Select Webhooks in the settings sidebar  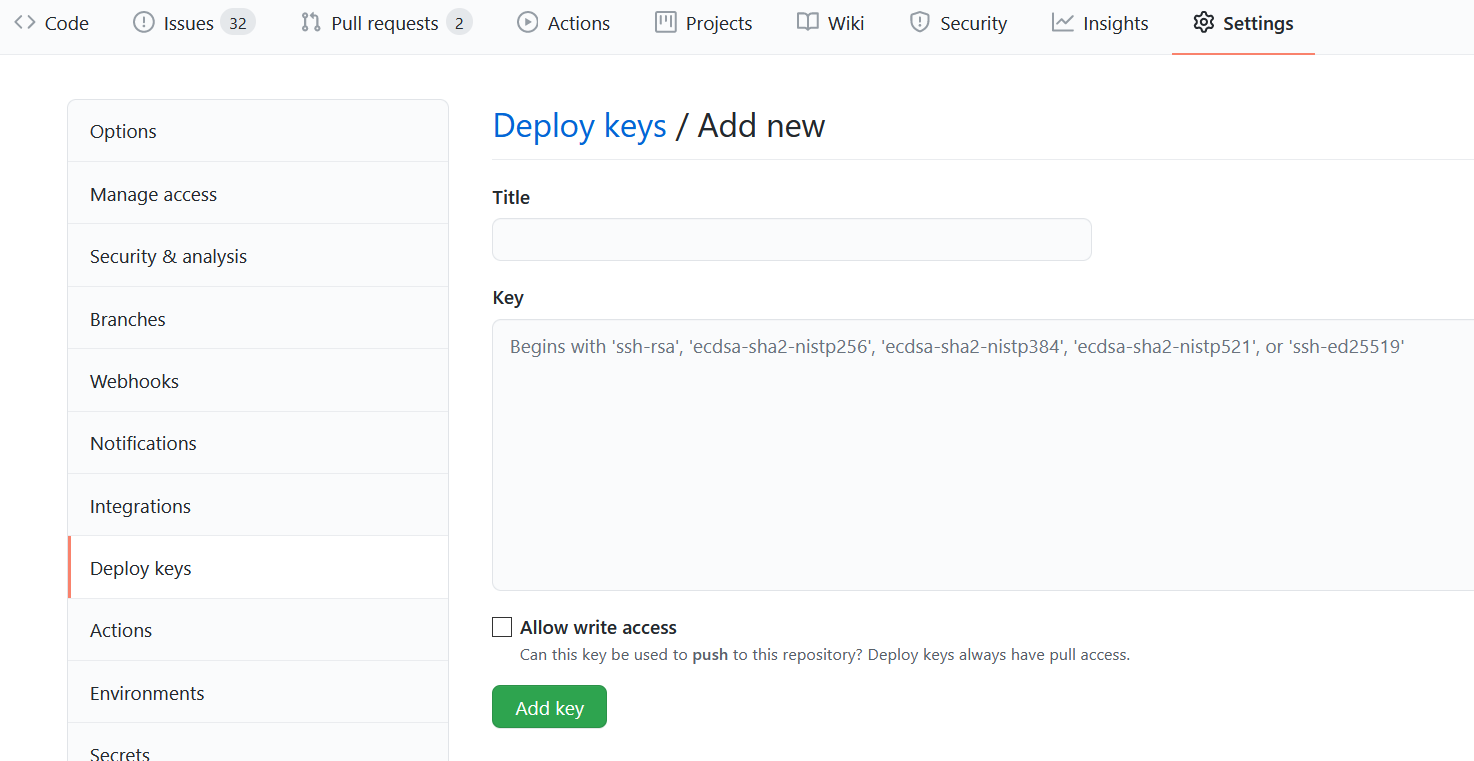coord(134,381)
